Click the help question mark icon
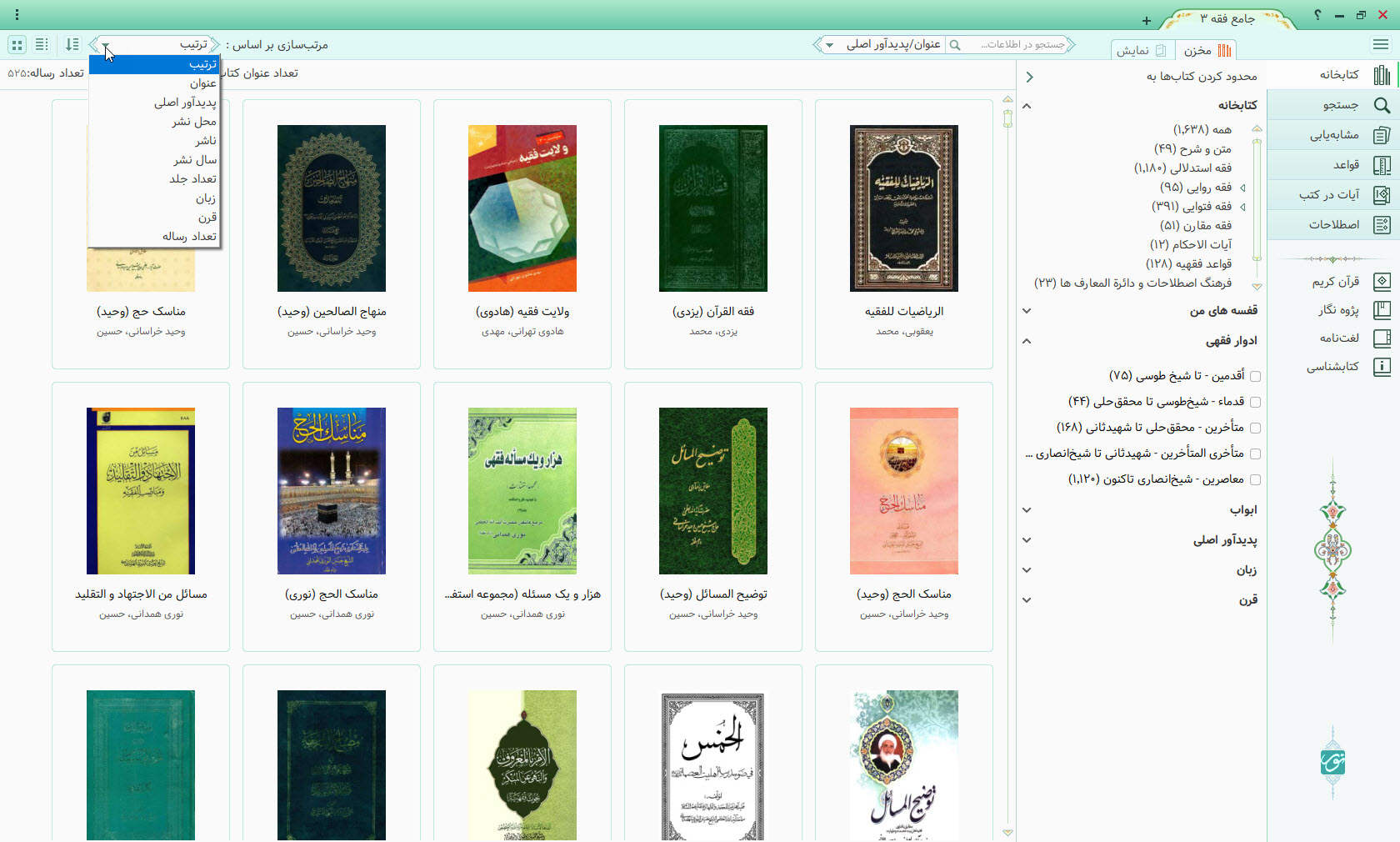1400x842 pixels. [1317, 15]
